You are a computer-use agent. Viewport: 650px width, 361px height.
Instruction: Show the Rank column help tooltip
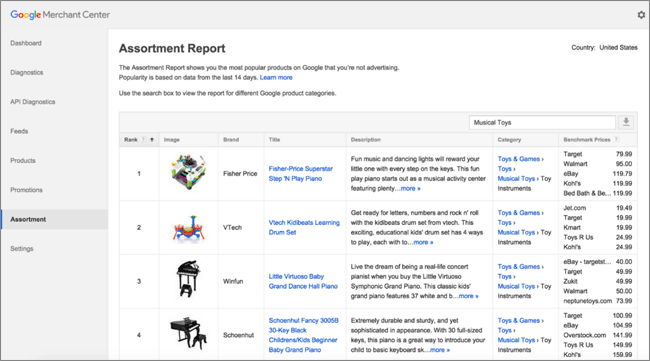pyautogui.click(x=143, y=140)
